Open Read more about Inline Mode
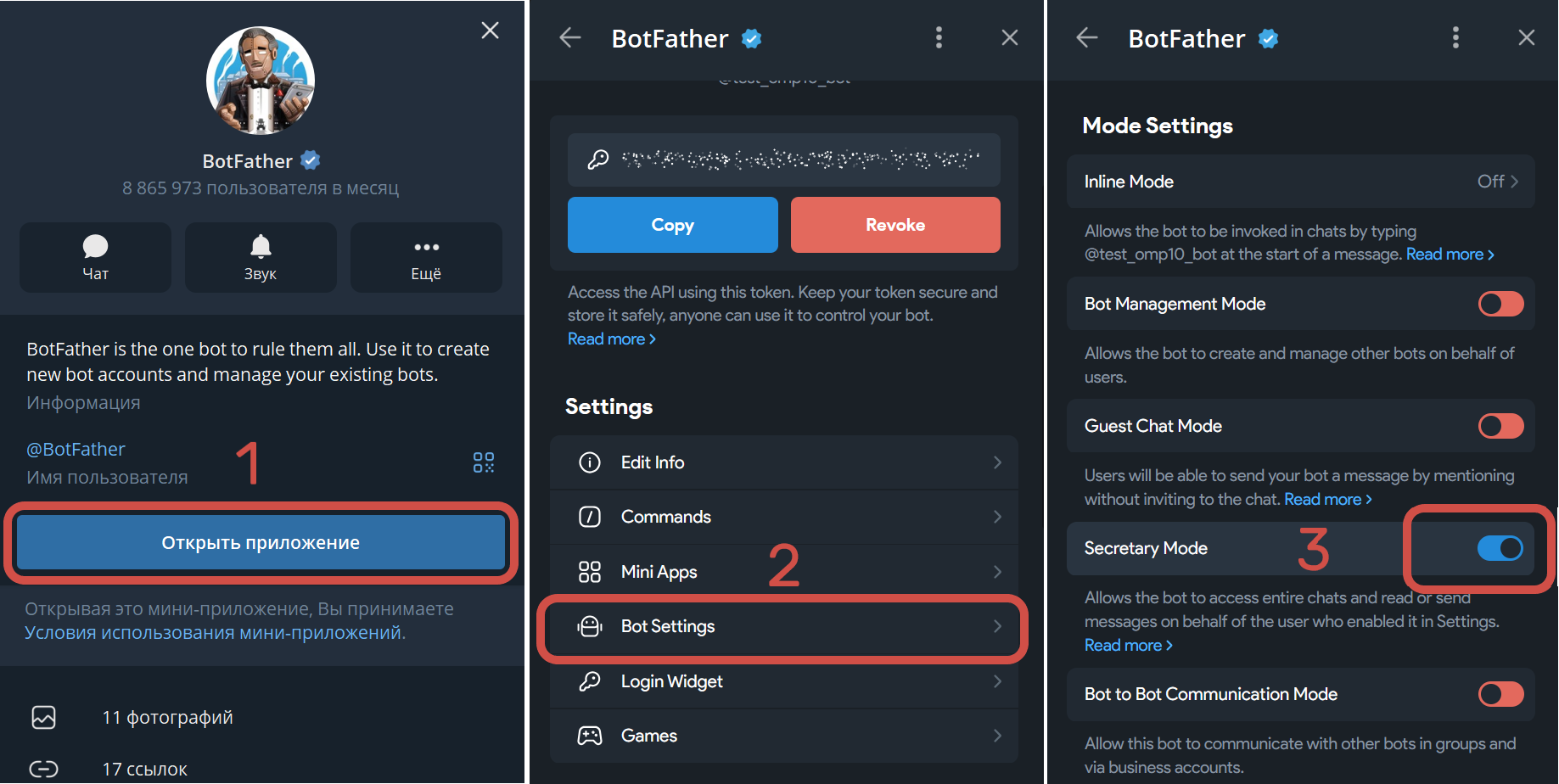 tap(1450, 255)
